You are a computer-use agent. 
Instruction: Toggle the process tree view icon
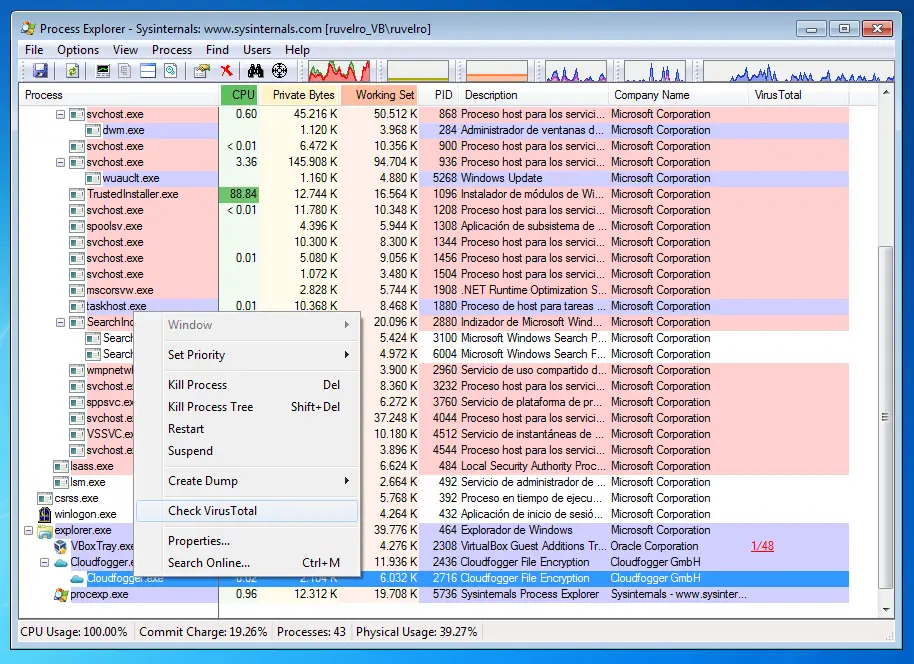click(x=125, y=71)
